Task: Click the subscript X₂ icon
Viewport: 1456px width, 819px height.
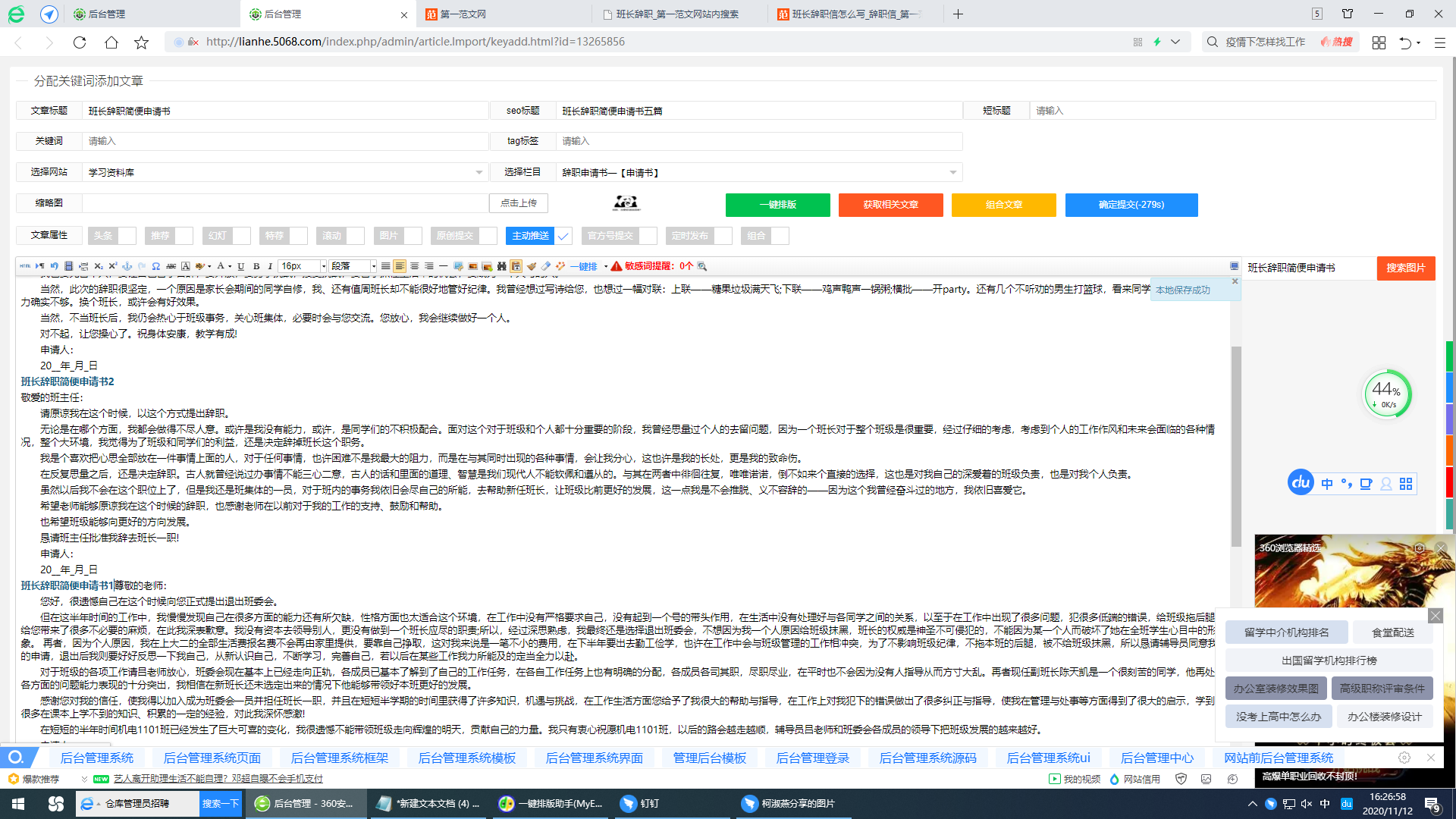Action: (x=98, y=266)
